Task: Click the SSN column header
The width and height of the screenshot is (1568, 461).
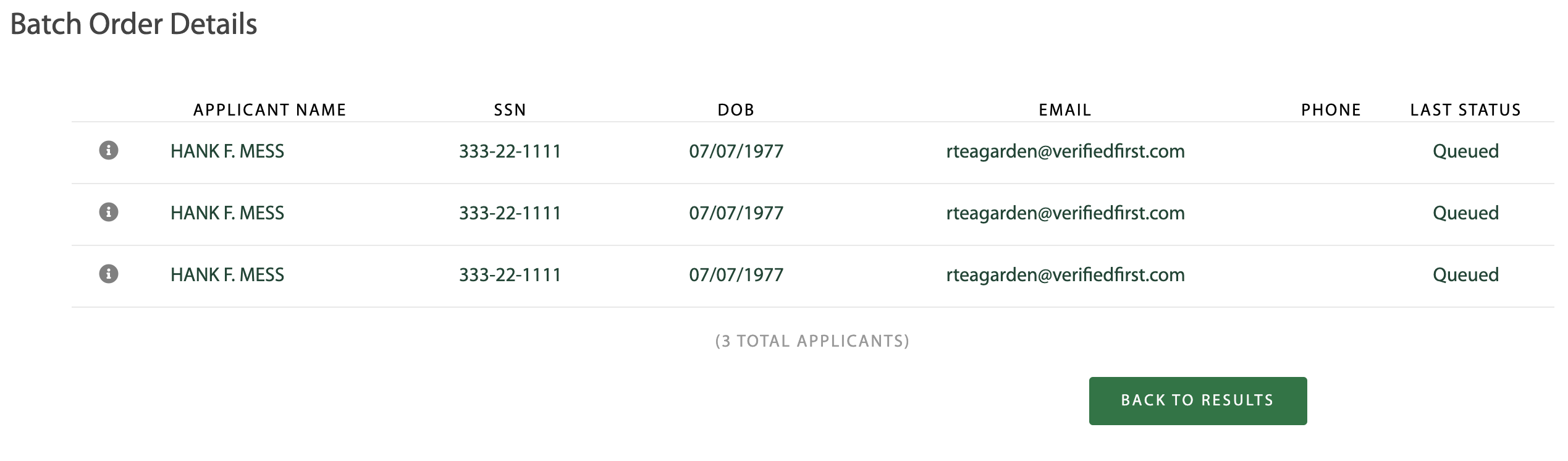Action: coord(510,110)
